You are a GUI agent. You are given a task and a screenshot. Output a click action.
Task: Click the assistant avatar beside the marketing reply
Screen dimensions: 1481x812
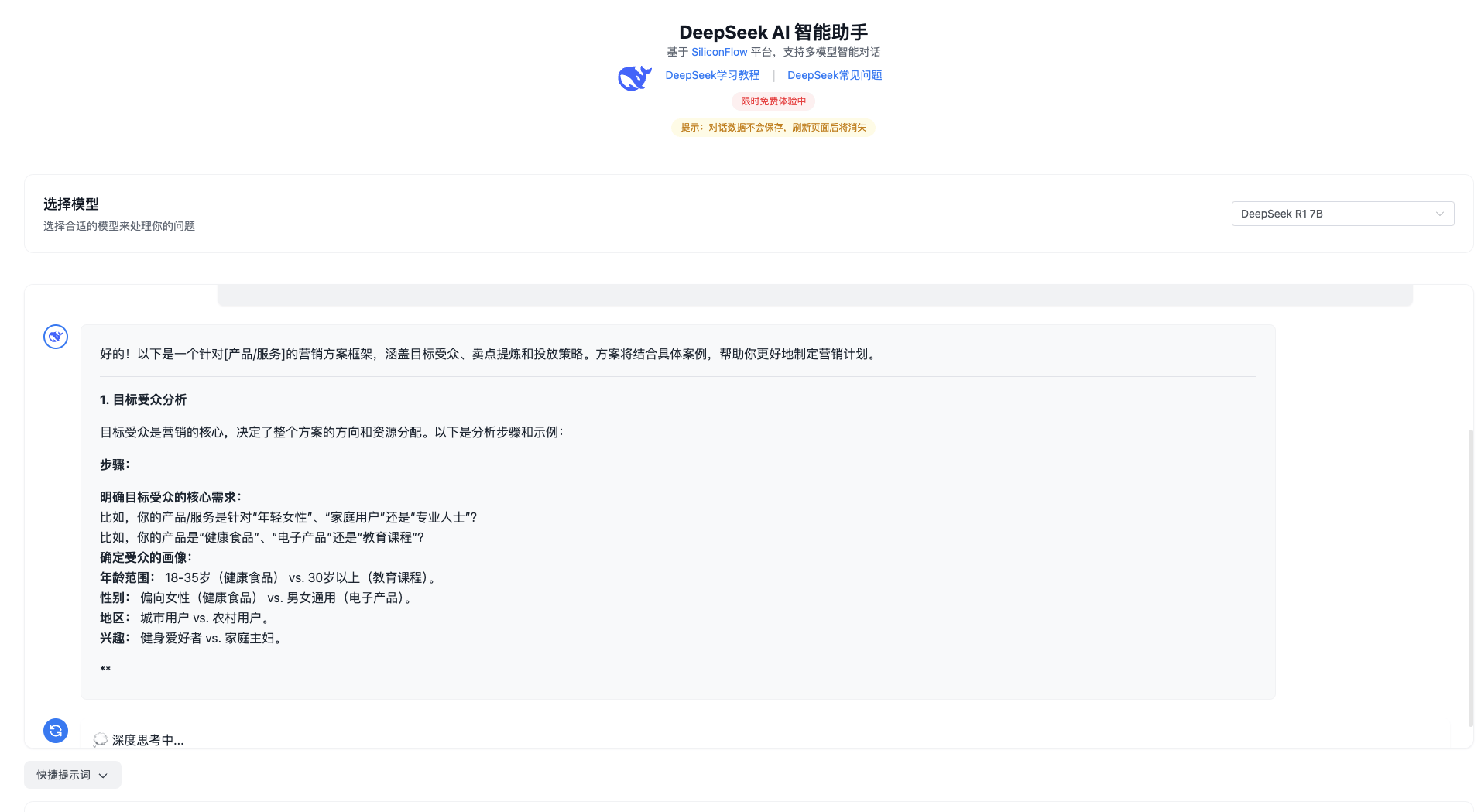point(56,337)
